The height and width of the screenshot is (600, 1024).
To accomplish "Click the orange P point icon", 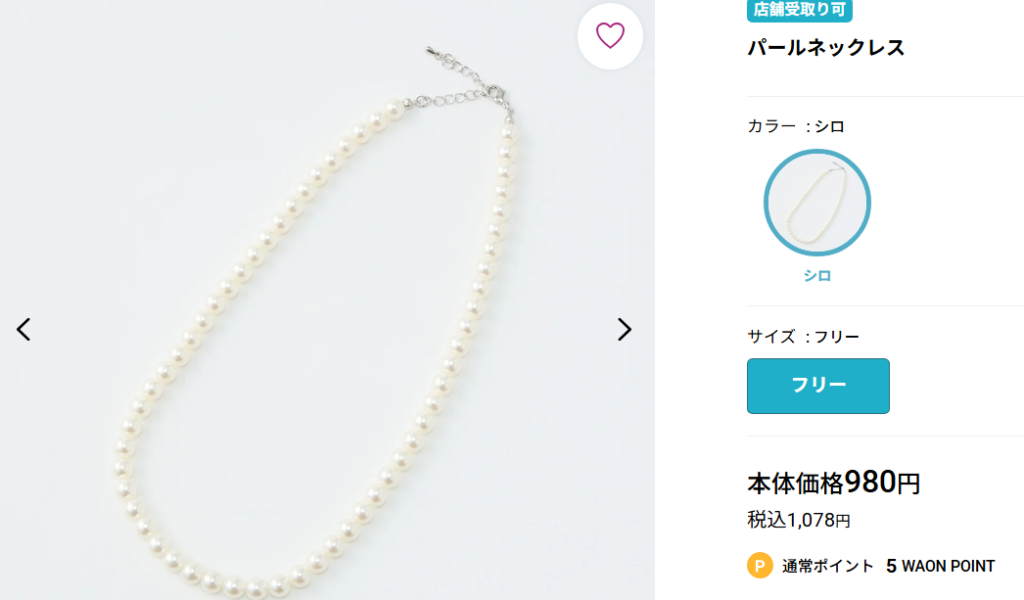I will click(760, 566).
